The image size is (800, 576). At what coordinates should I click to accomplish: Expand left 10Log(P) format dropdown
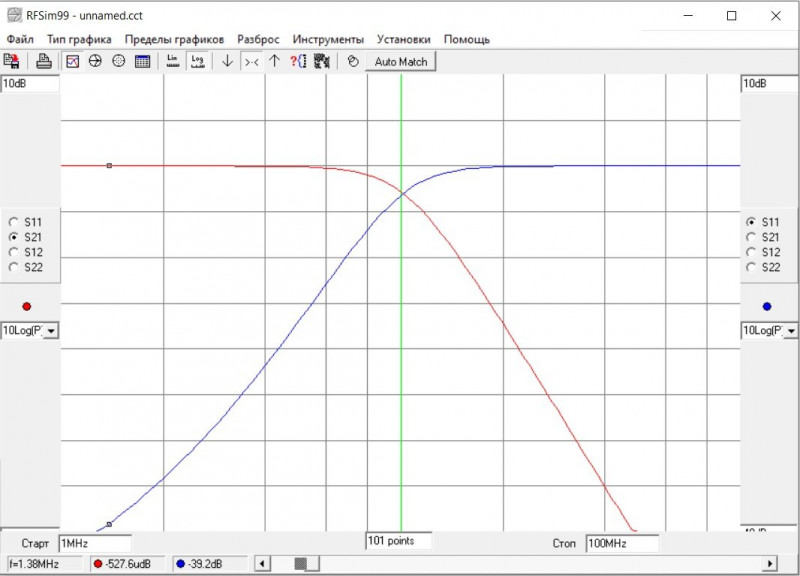click(51, 330)
